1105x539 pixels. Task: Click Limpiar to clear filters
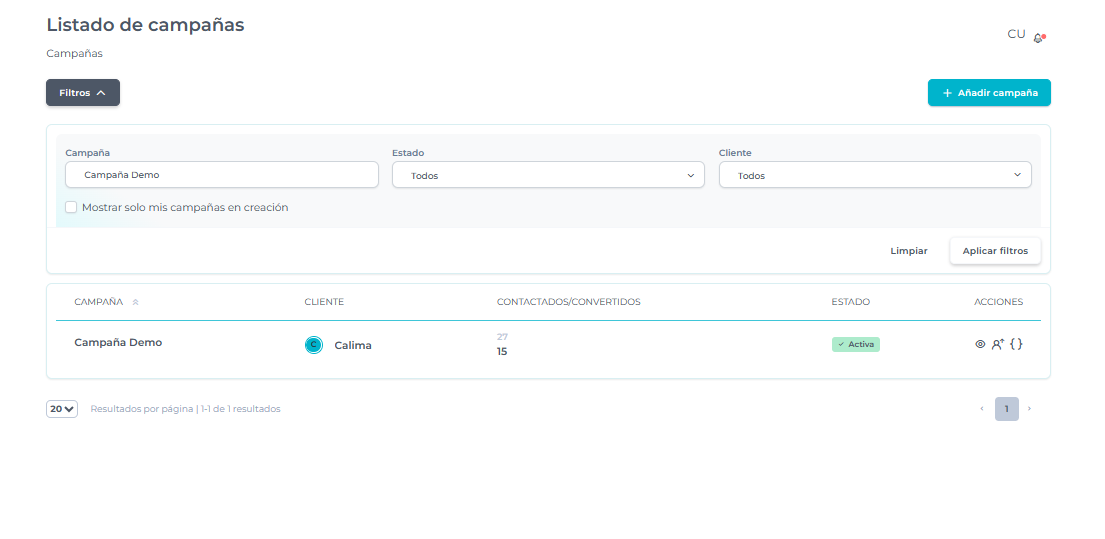click(908, 251)
